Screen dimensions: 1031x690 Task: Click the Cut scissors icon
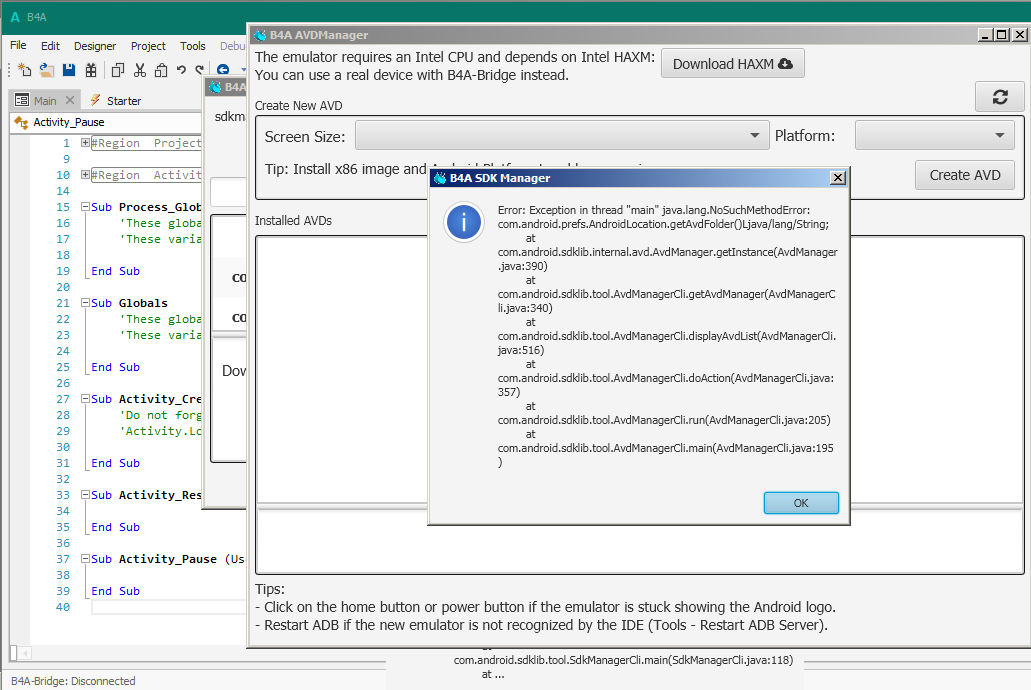139,69
